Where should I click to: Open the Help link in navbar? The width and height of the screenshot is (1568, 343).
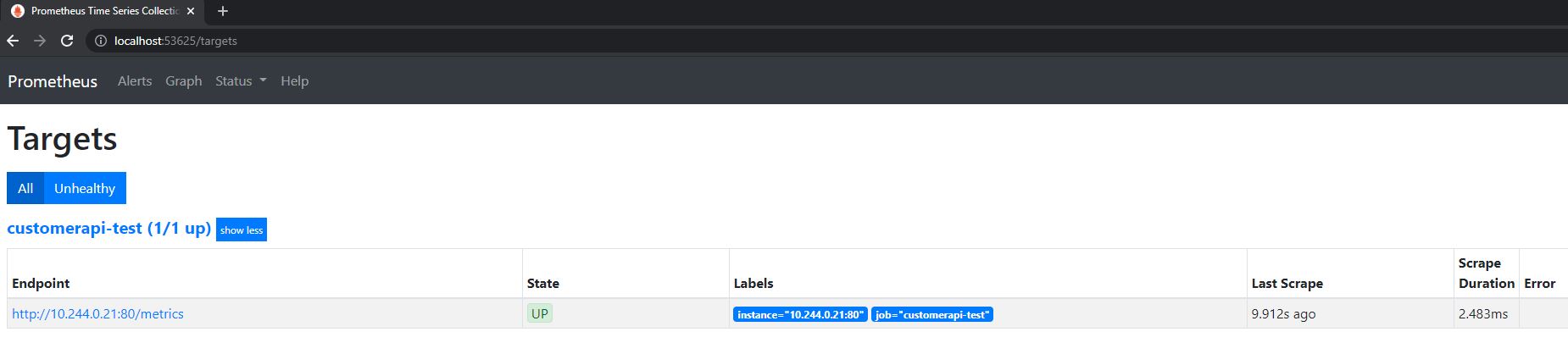tap(294, 81)
